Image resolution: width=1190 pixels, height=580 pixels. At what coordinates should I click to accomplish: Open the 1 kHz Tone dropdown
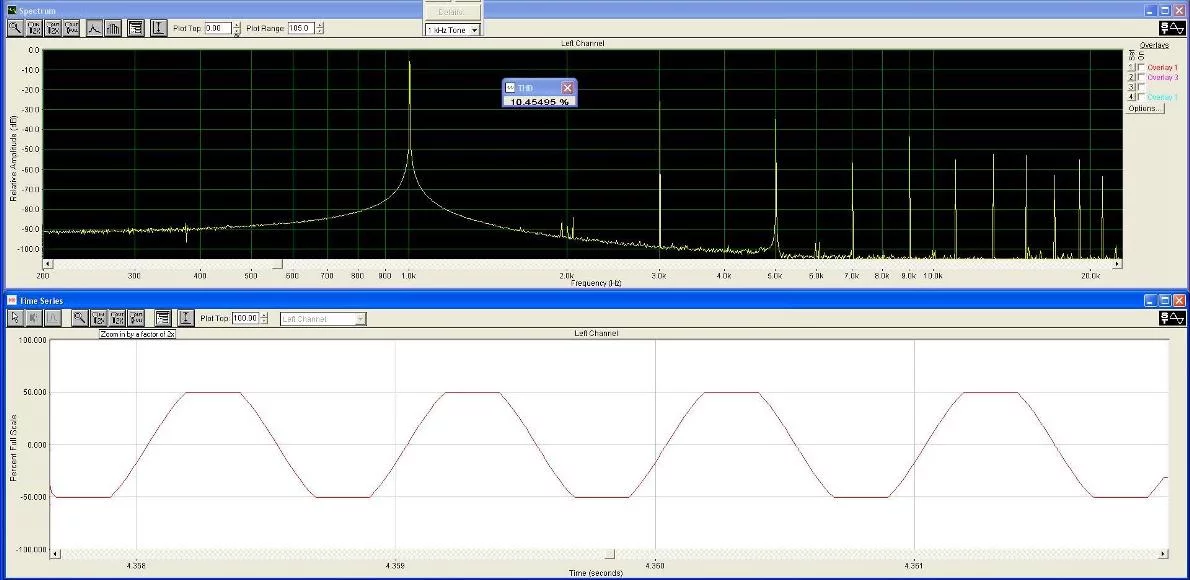click(x=474, y=30)
